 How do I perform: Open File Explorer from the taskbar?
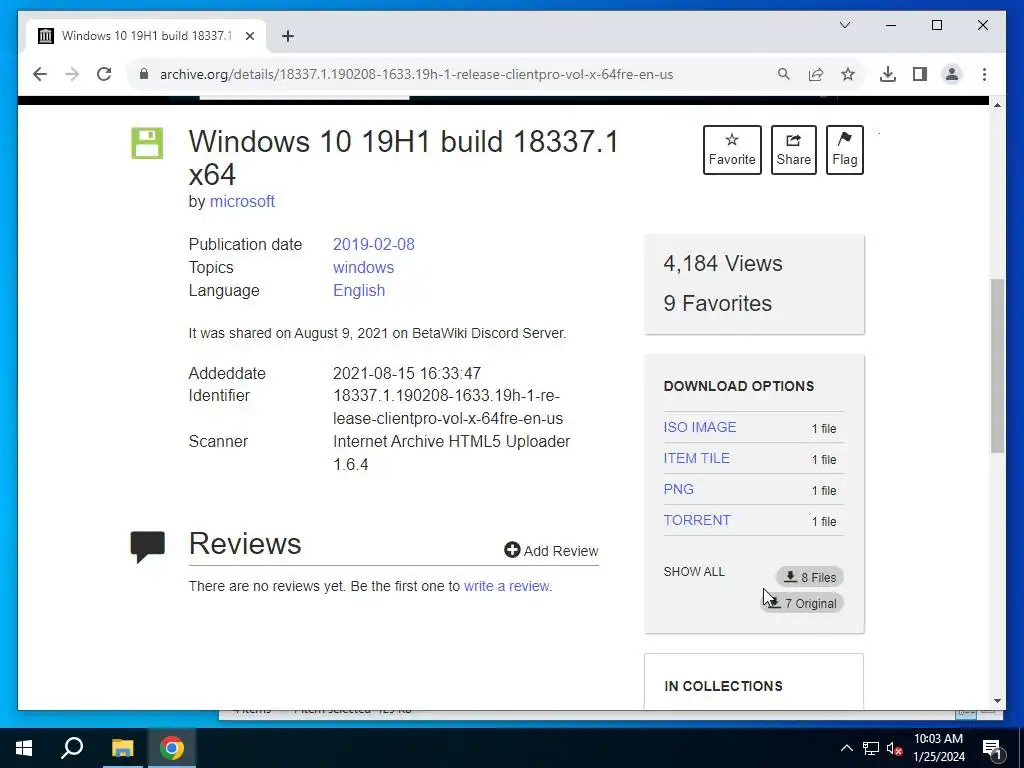(x=122, y=748)
